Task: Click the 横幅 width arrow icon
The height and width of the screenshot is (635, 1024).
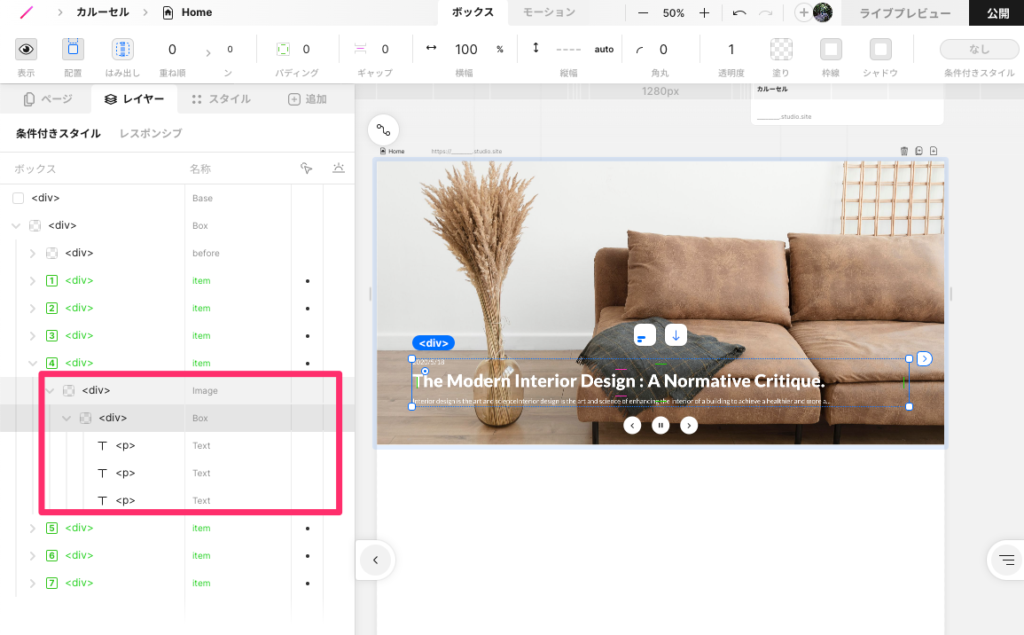Action: click(x=431, y=48)
